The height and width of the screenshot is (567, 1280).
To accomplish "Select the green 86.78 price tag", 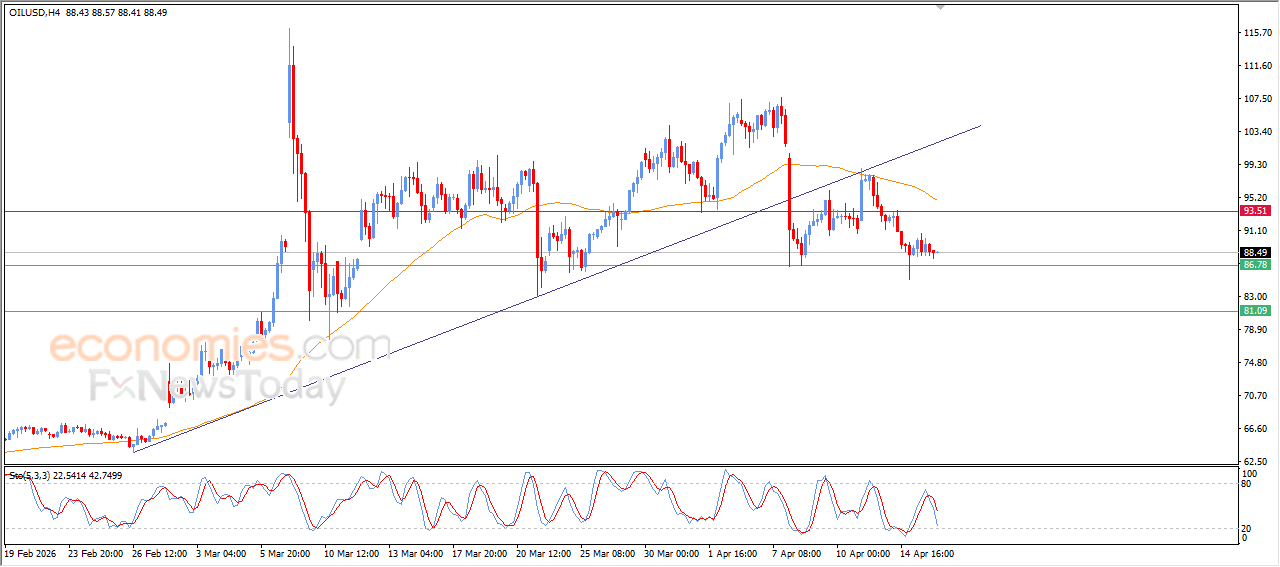I will pos(1255,265).
